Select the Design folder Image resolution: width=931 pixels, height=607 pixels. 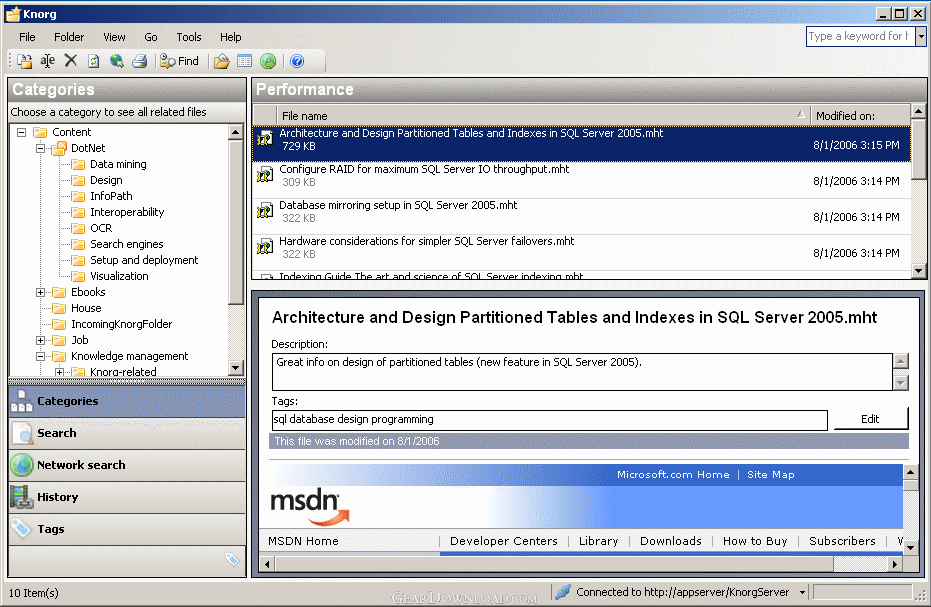[106, 180]
